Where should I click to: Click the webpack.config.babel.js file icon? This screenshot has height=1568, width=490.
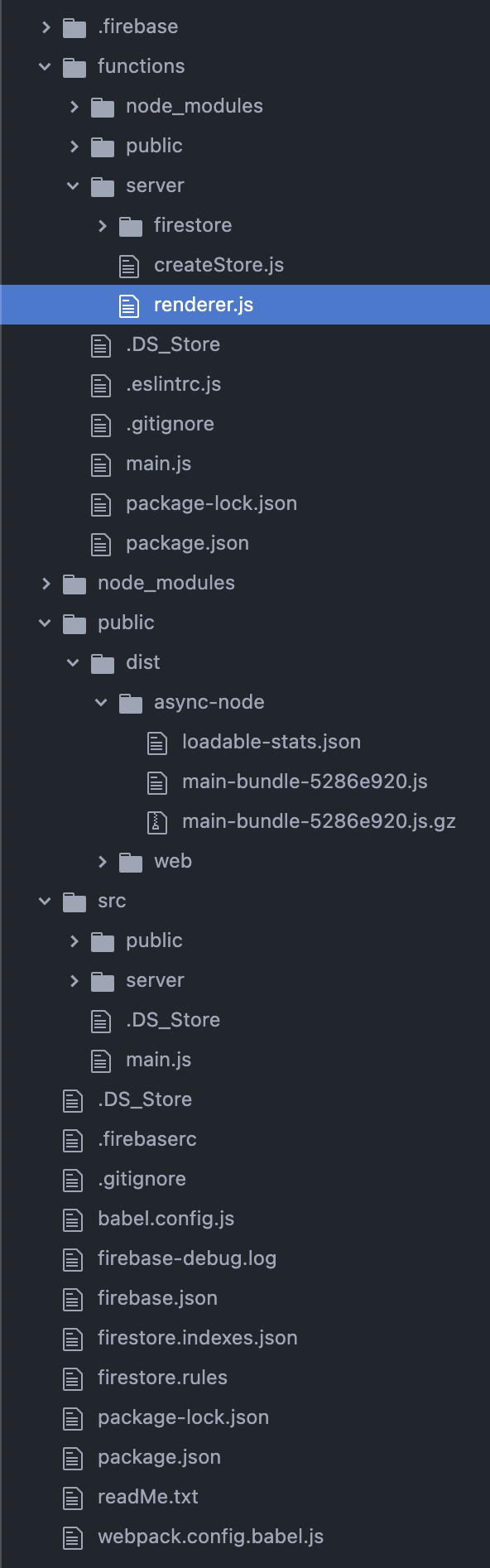click(x=72, y=1537)
